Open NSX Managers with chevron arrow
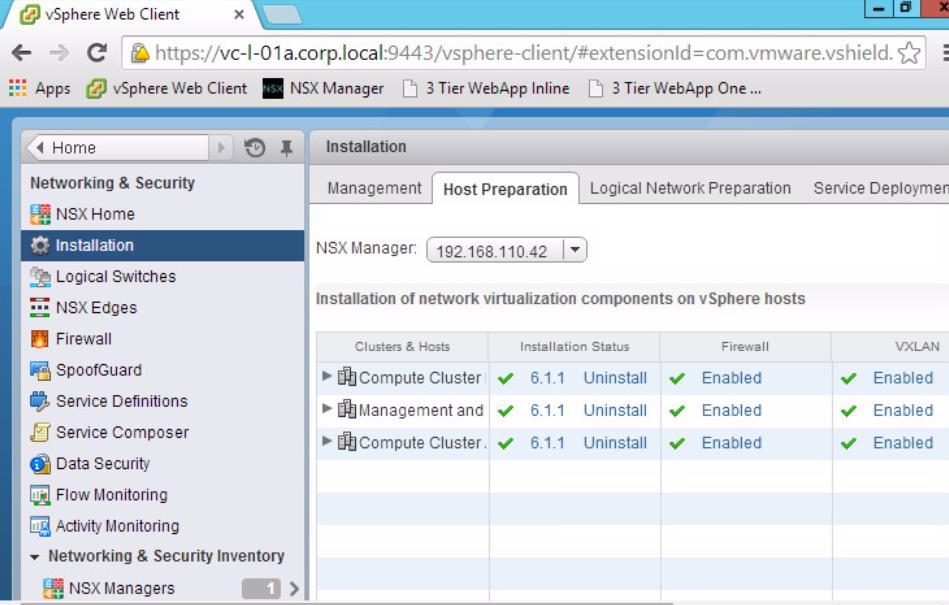The height and width of the screenshot is (605, 949). 294,588
